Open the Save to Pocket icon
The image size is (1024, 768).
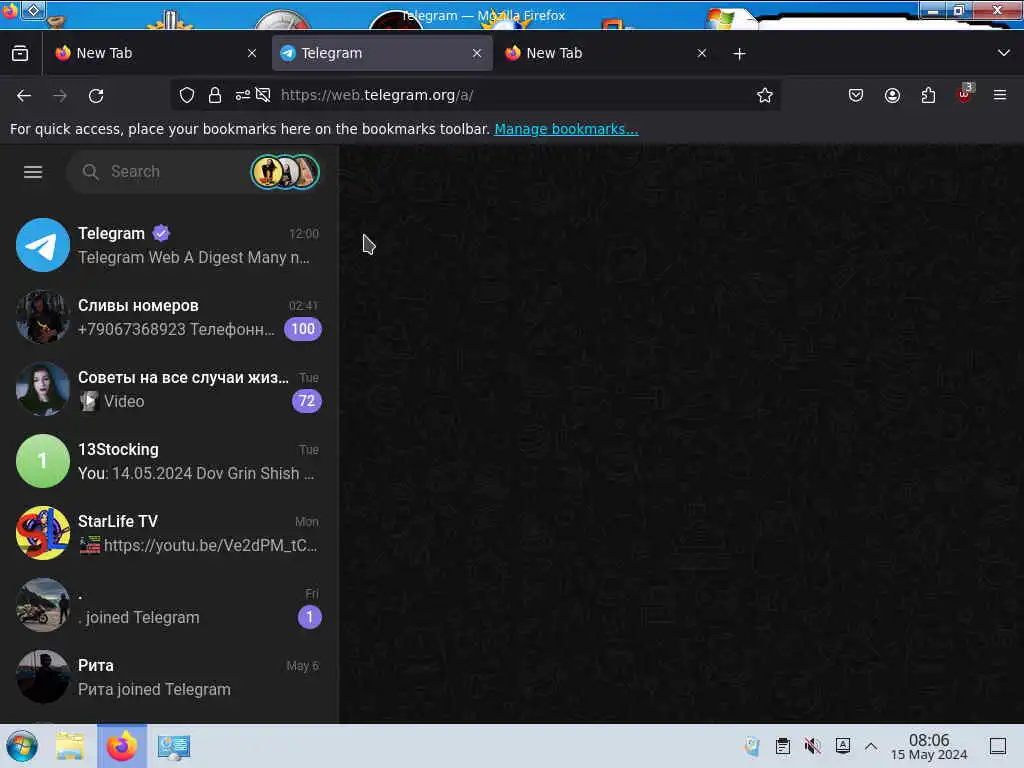(856, 95)
